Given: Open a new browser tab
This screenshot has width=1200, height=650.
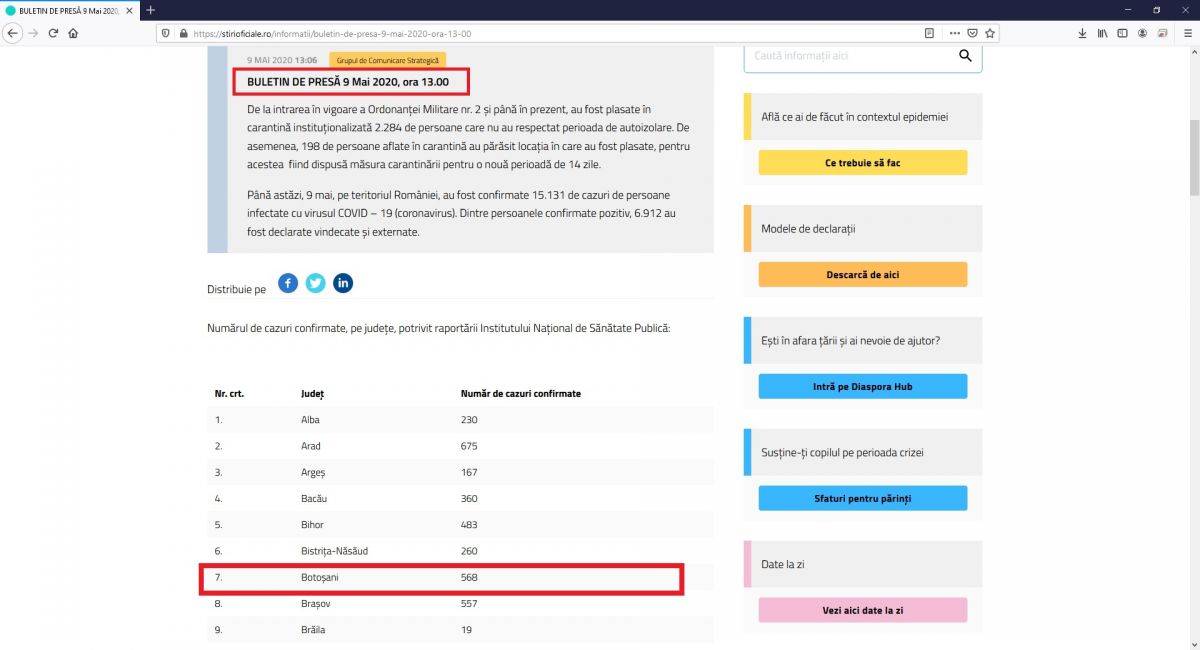Looking at the screenshot, I should (x=151, y=10).
